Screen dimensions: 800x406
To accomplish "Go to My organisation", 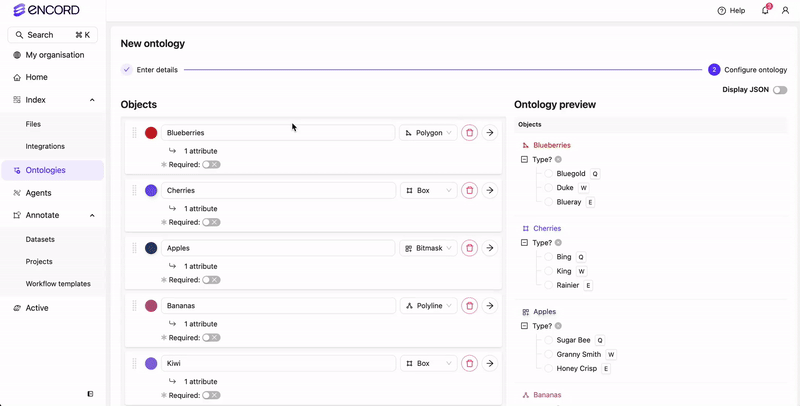I will [53, 55].
